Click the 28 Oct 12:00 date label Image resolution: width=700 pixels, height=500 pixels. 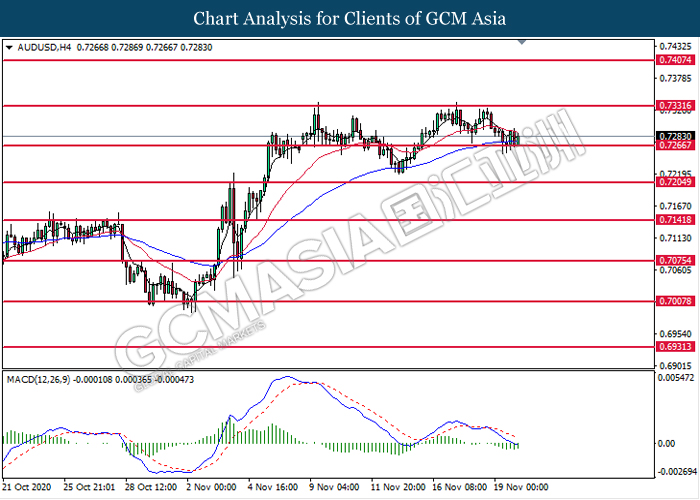150,487
